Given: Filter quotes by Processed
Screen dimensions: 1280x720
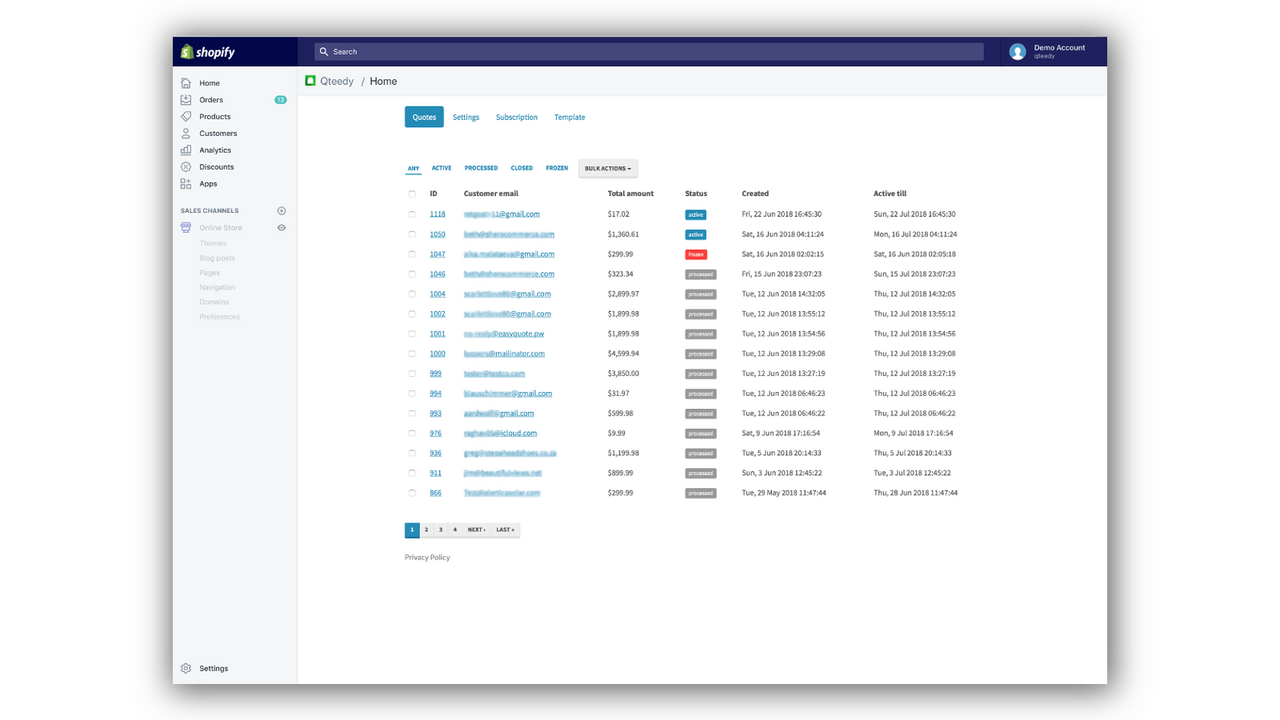Looking at the screenshot, I should (481, 168).
